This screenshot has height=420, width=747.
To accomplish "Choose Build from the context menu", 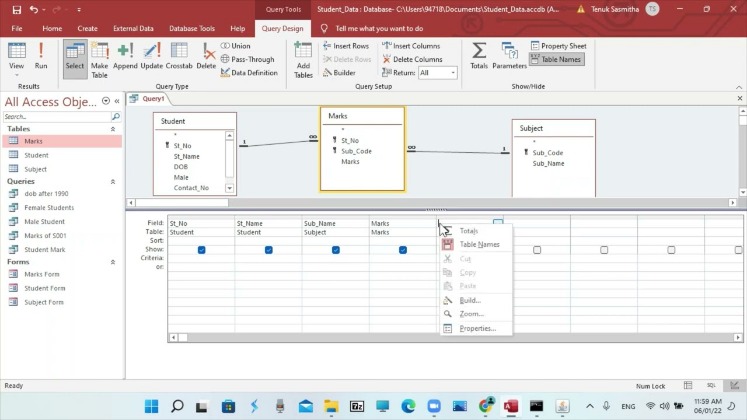I will click(x=469, y=300).
